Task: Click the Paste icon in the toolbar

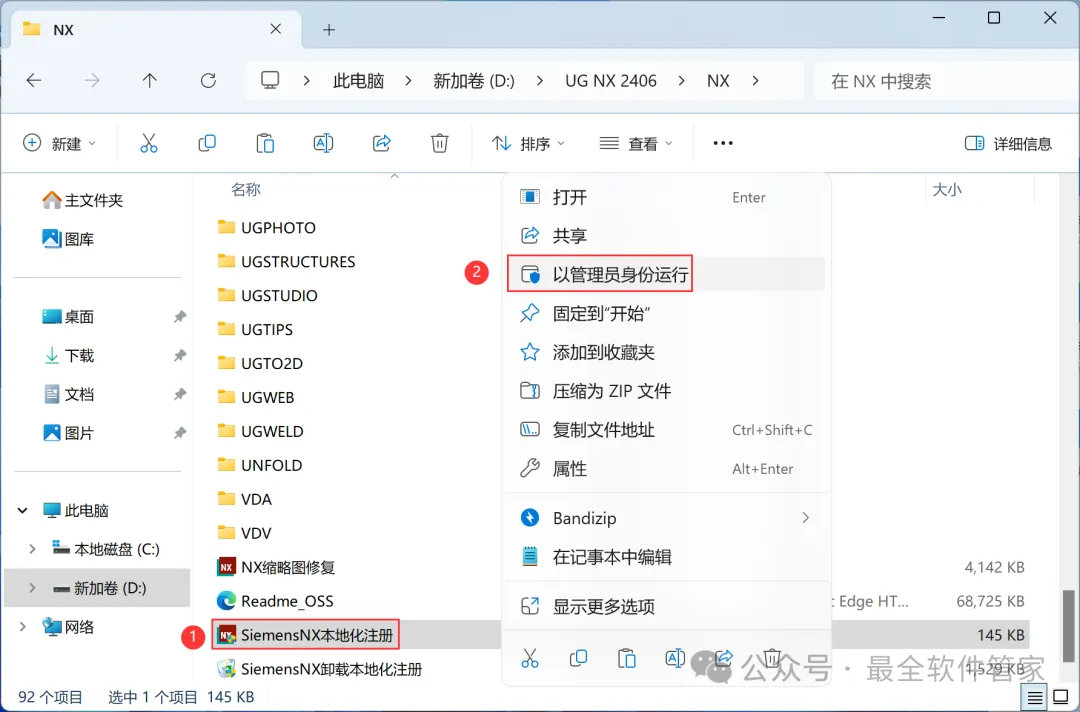Action: pyautogui.click(x=265, y=143)
